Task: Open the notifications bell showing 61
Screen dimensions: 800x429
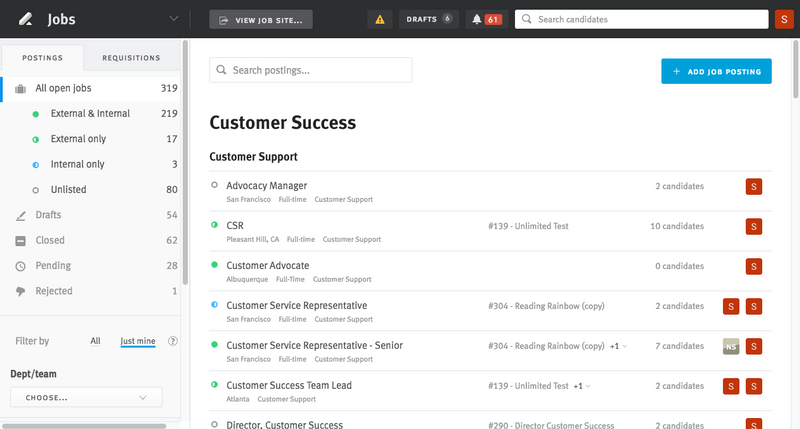Action: [x=485, y=19]
